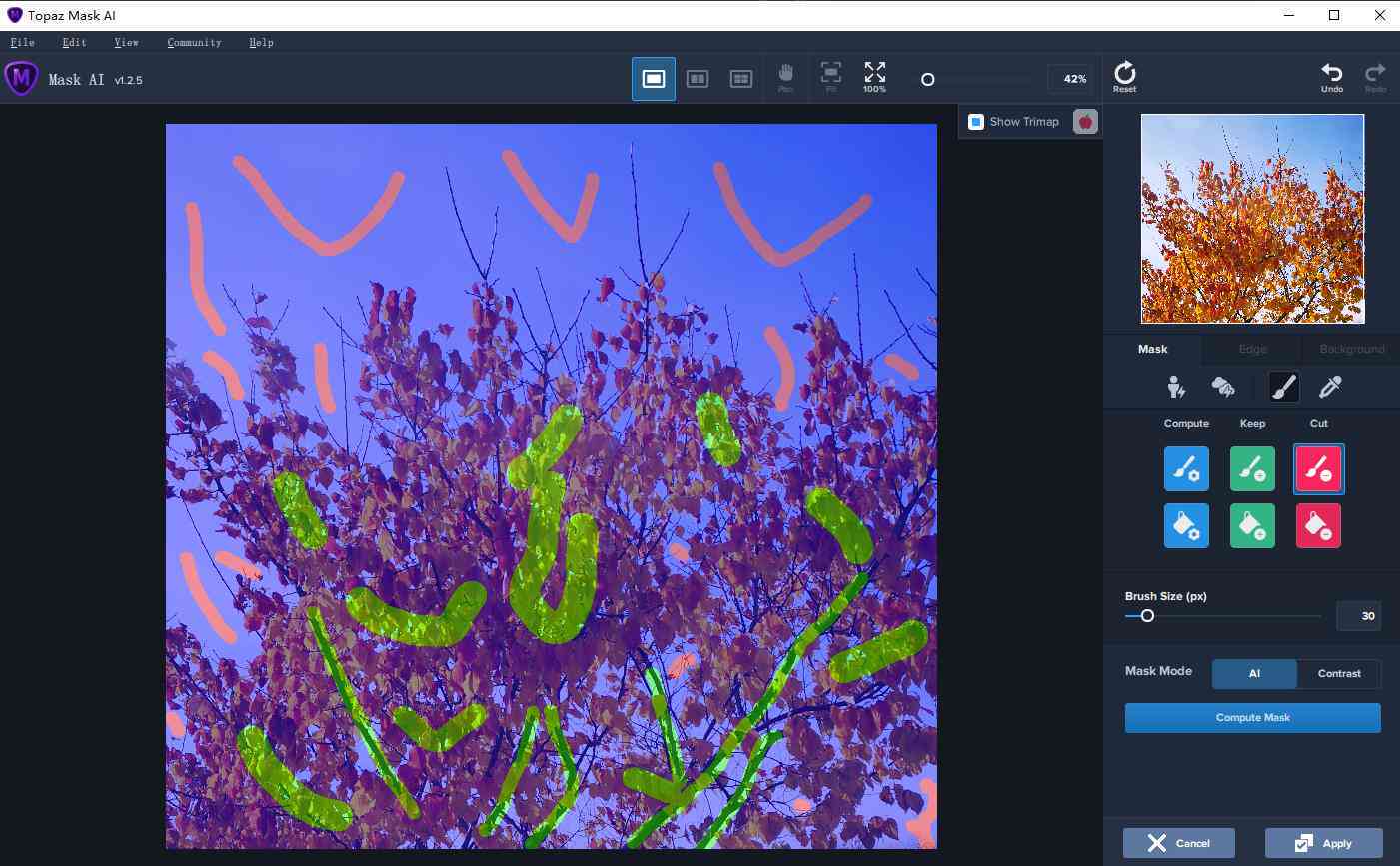Open the Help menu
1400x866 pixels.
(261, 43)
